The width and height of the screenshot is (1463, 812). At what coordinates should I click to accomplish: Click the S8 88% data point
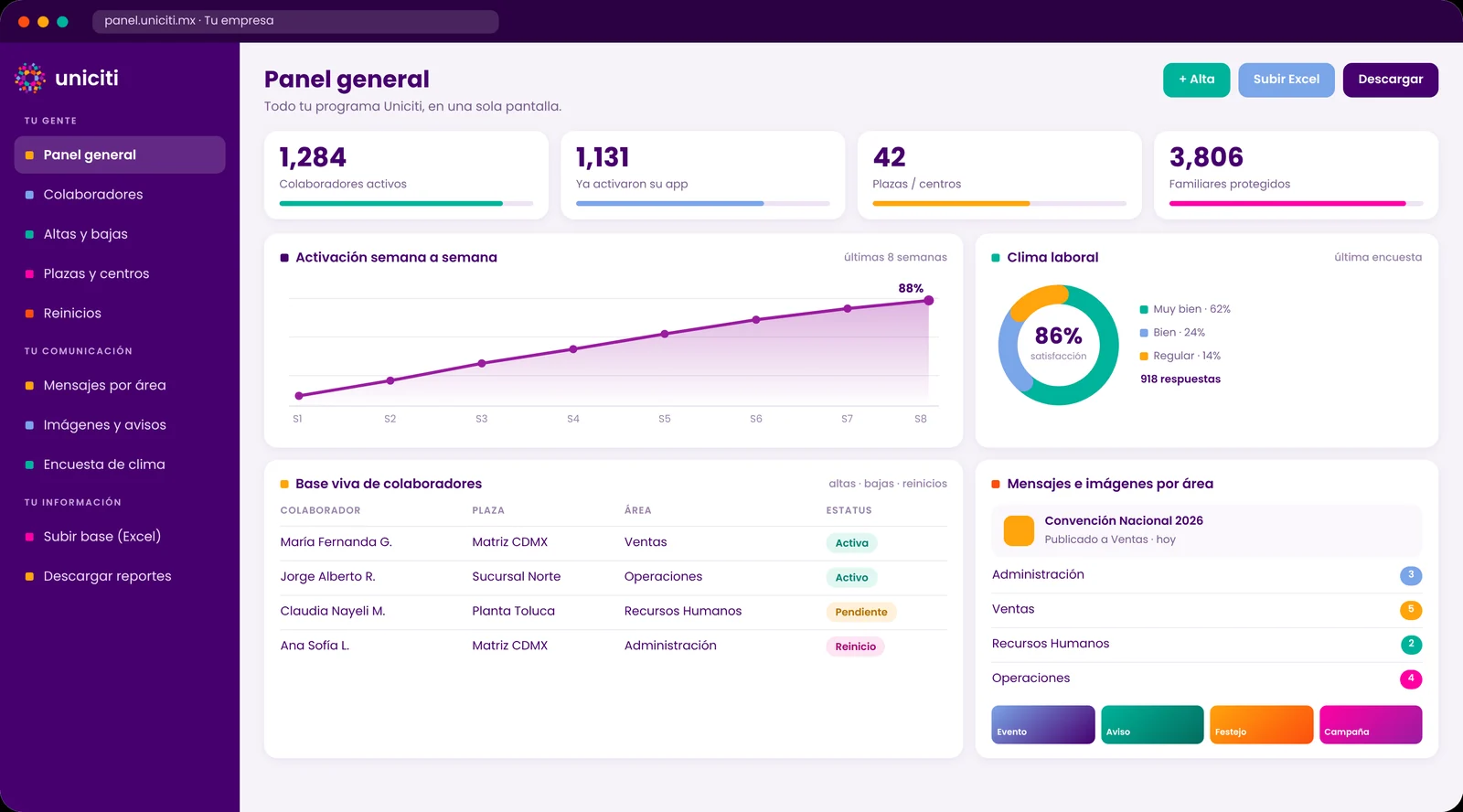point(929,301)
